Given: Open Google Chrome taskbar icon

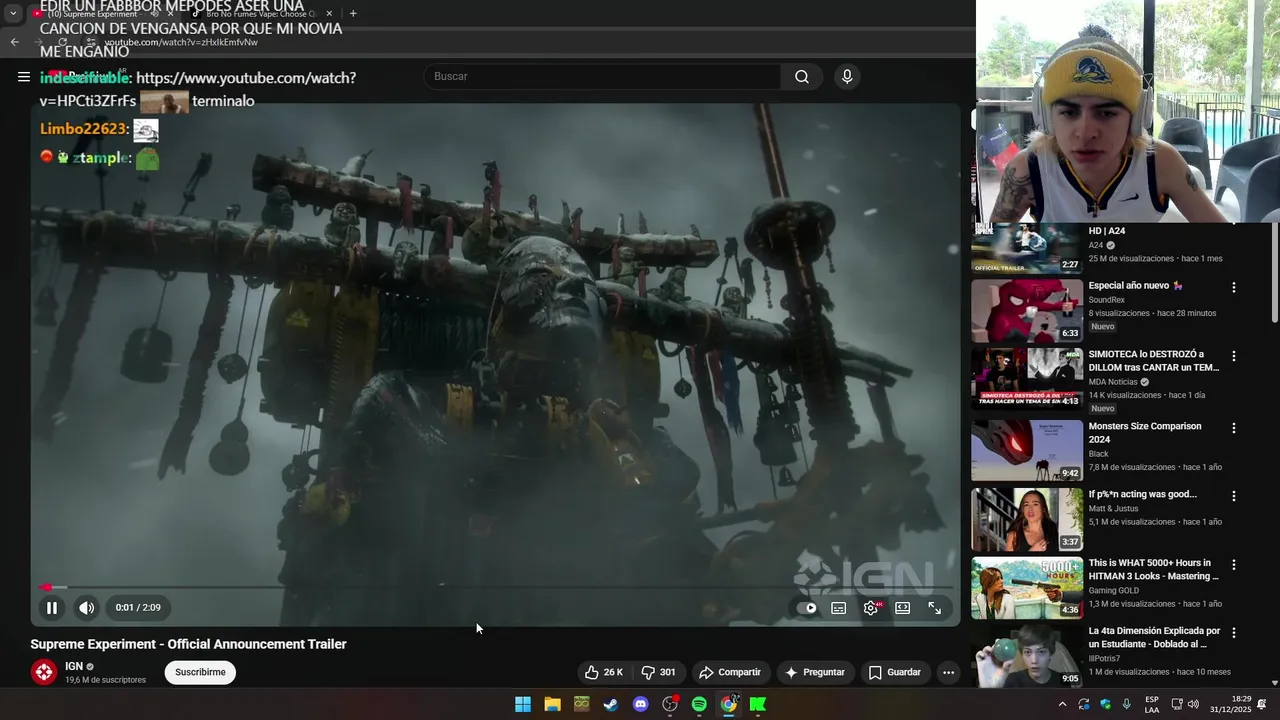Looking at the screenshot, I should [729, 705].
